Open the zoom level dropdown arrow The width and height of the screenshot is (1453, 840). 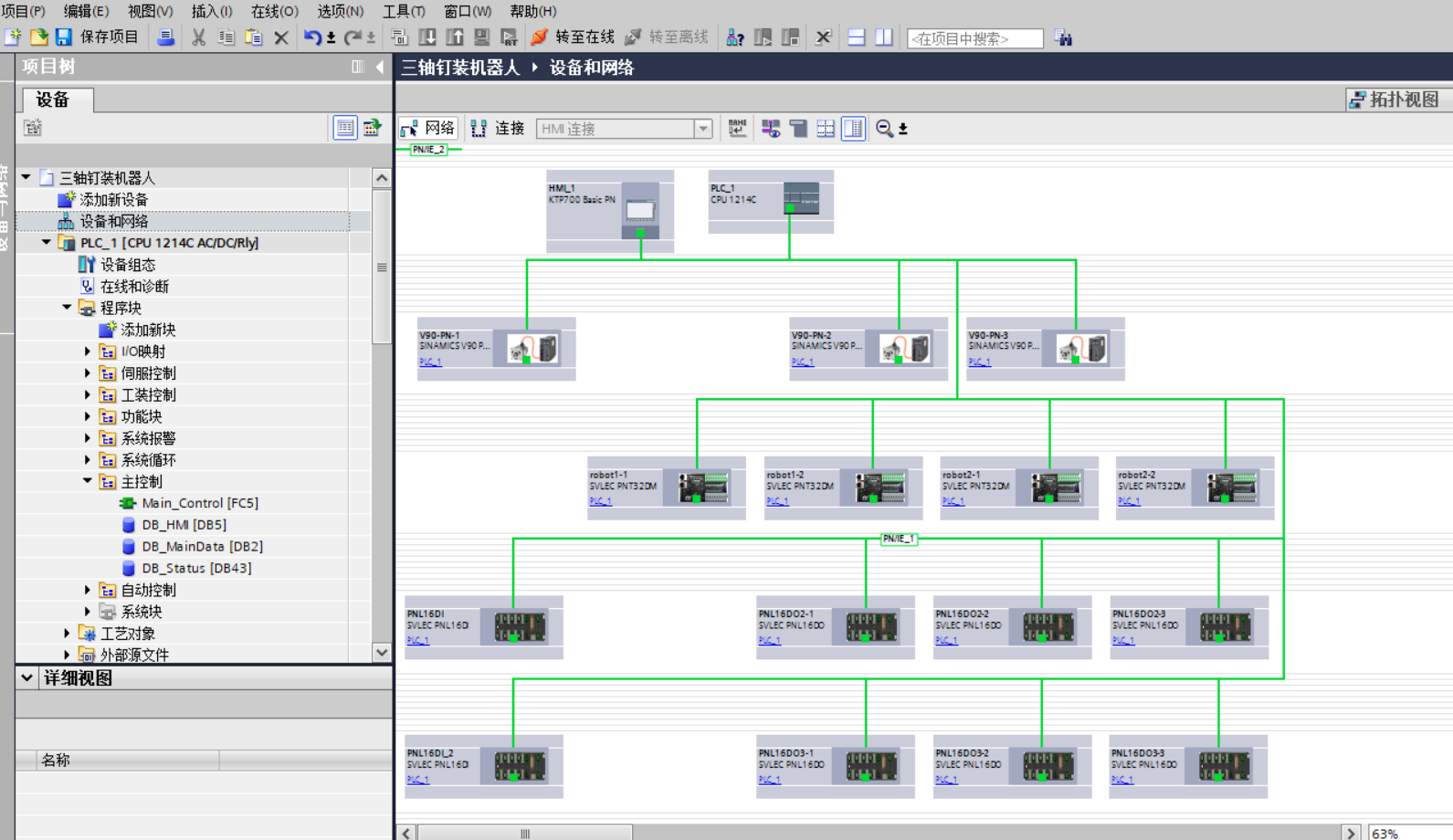[903, 129]
